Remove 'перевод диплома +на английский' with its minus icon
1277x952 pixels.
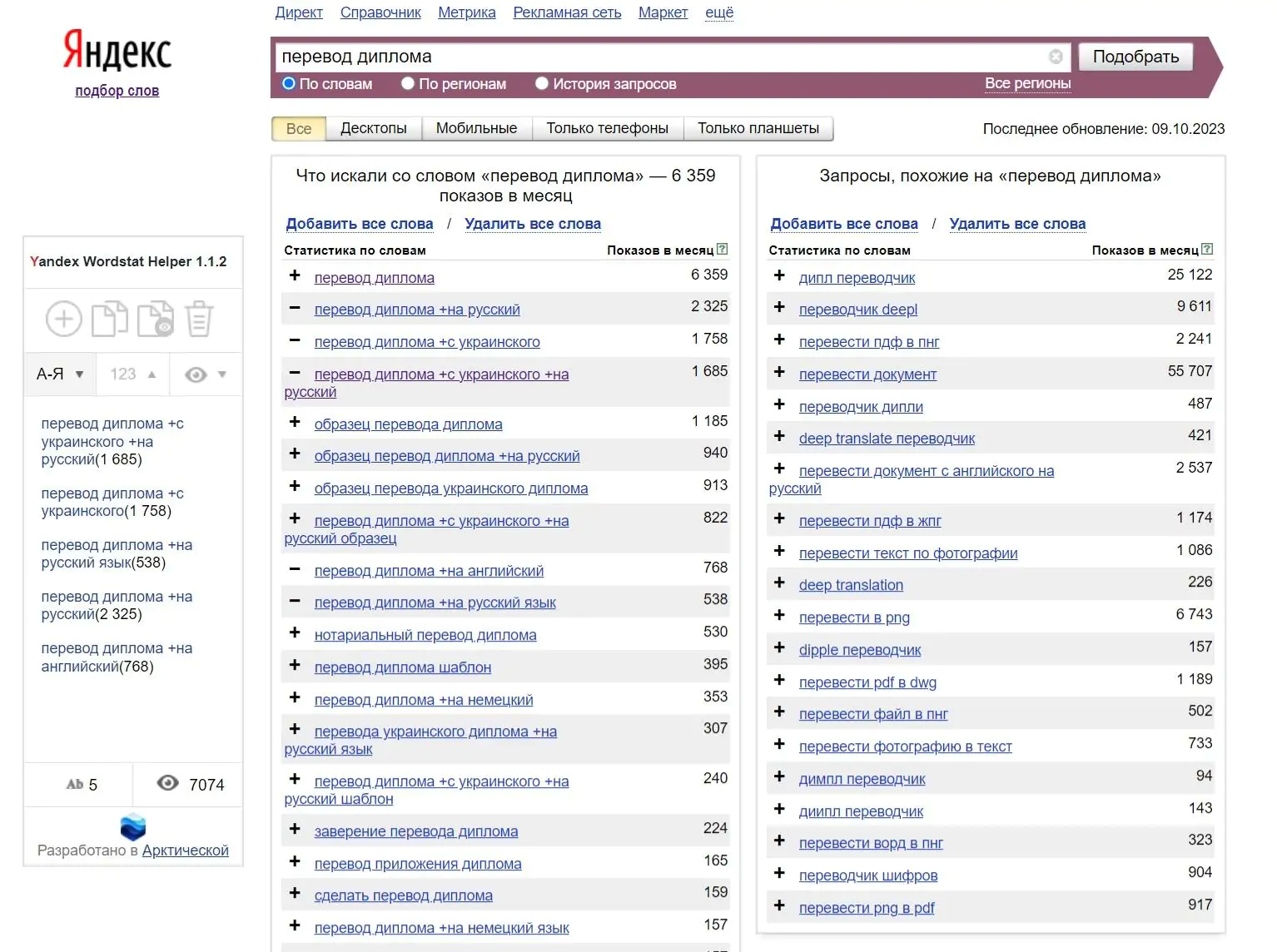click(x=295, y=569)
